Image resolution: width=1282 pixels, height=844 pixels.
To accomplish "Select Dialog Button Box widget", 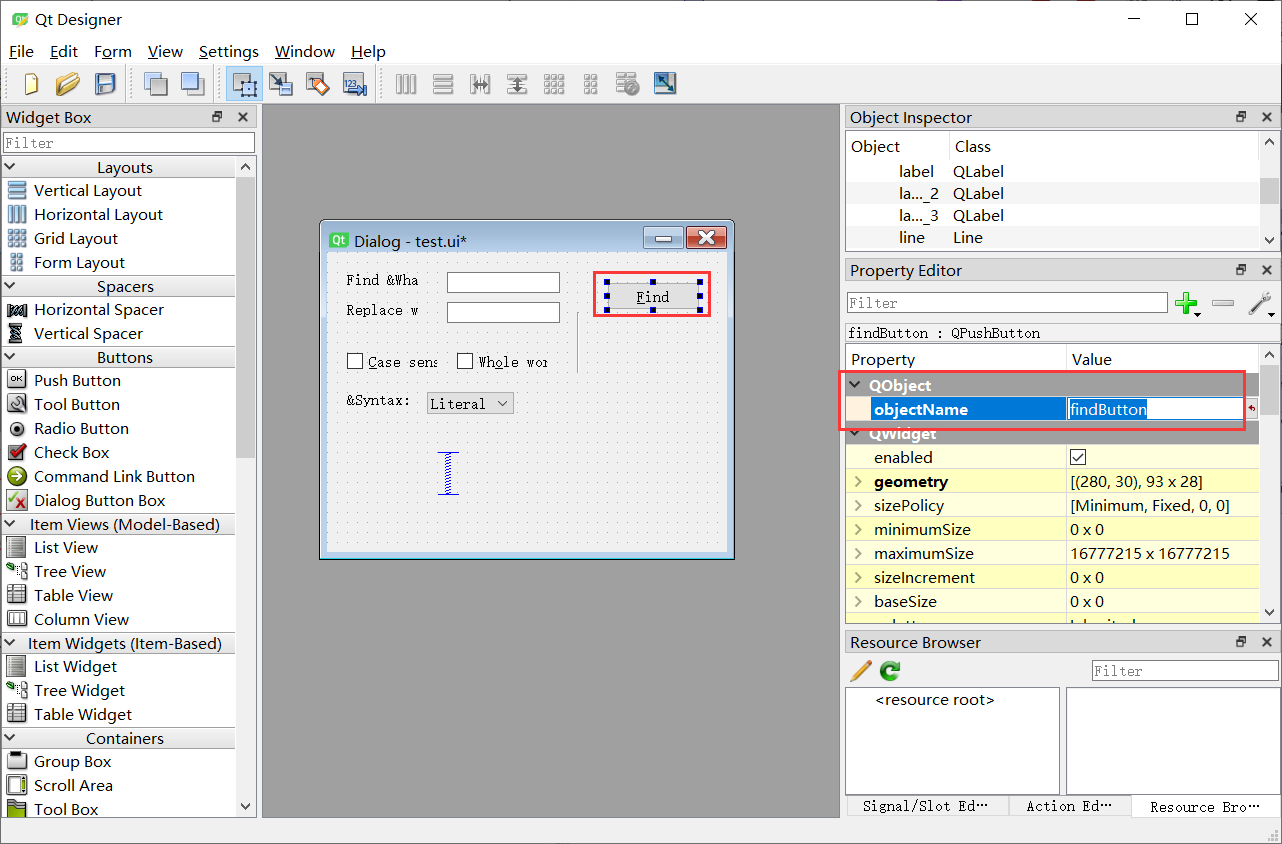I will (100, 500).
